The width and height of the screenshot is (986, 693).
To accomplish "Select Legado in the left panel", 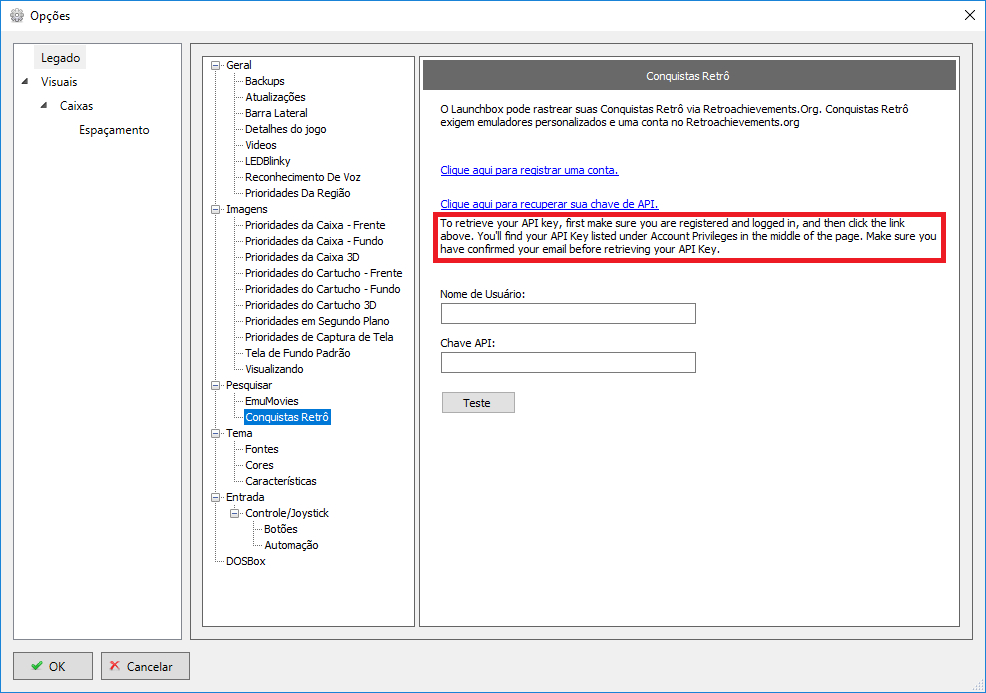I will click(x=60, y=58).
